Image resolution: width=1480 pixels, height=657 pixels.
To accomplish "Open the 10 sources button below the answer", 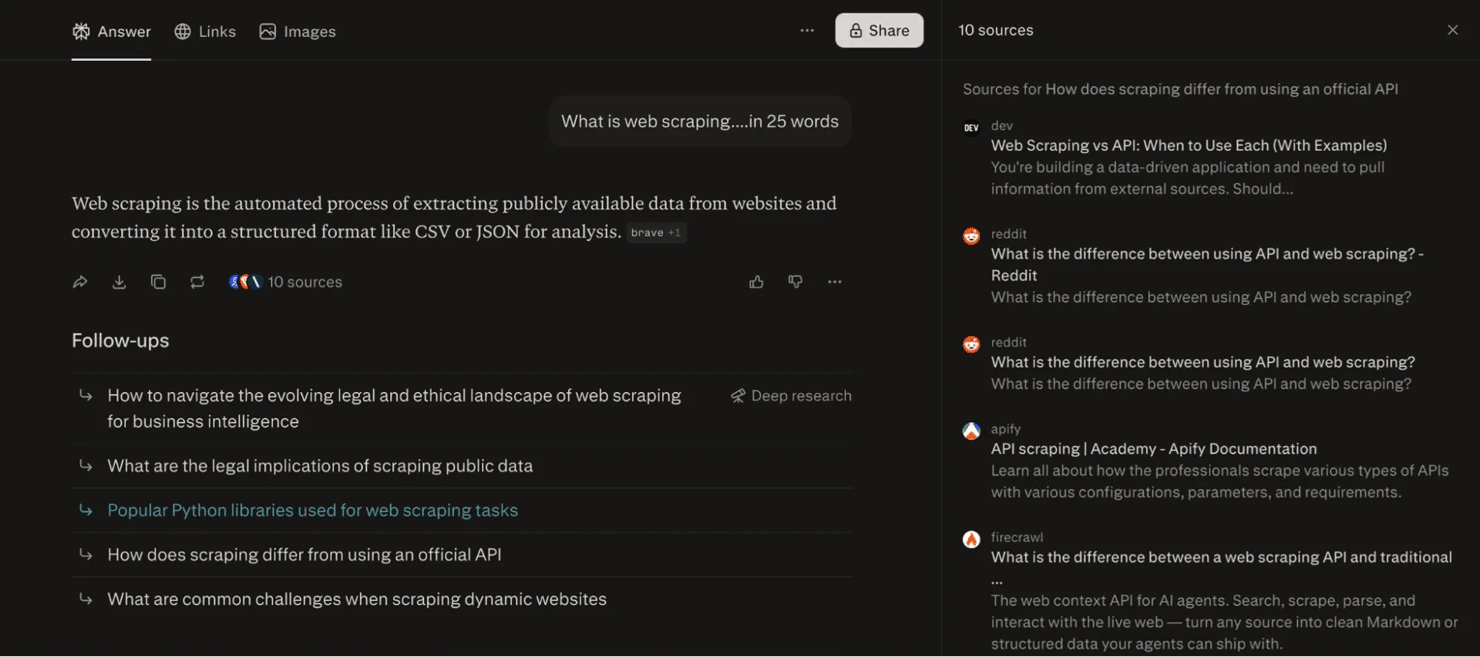I will tap(286, 282).
